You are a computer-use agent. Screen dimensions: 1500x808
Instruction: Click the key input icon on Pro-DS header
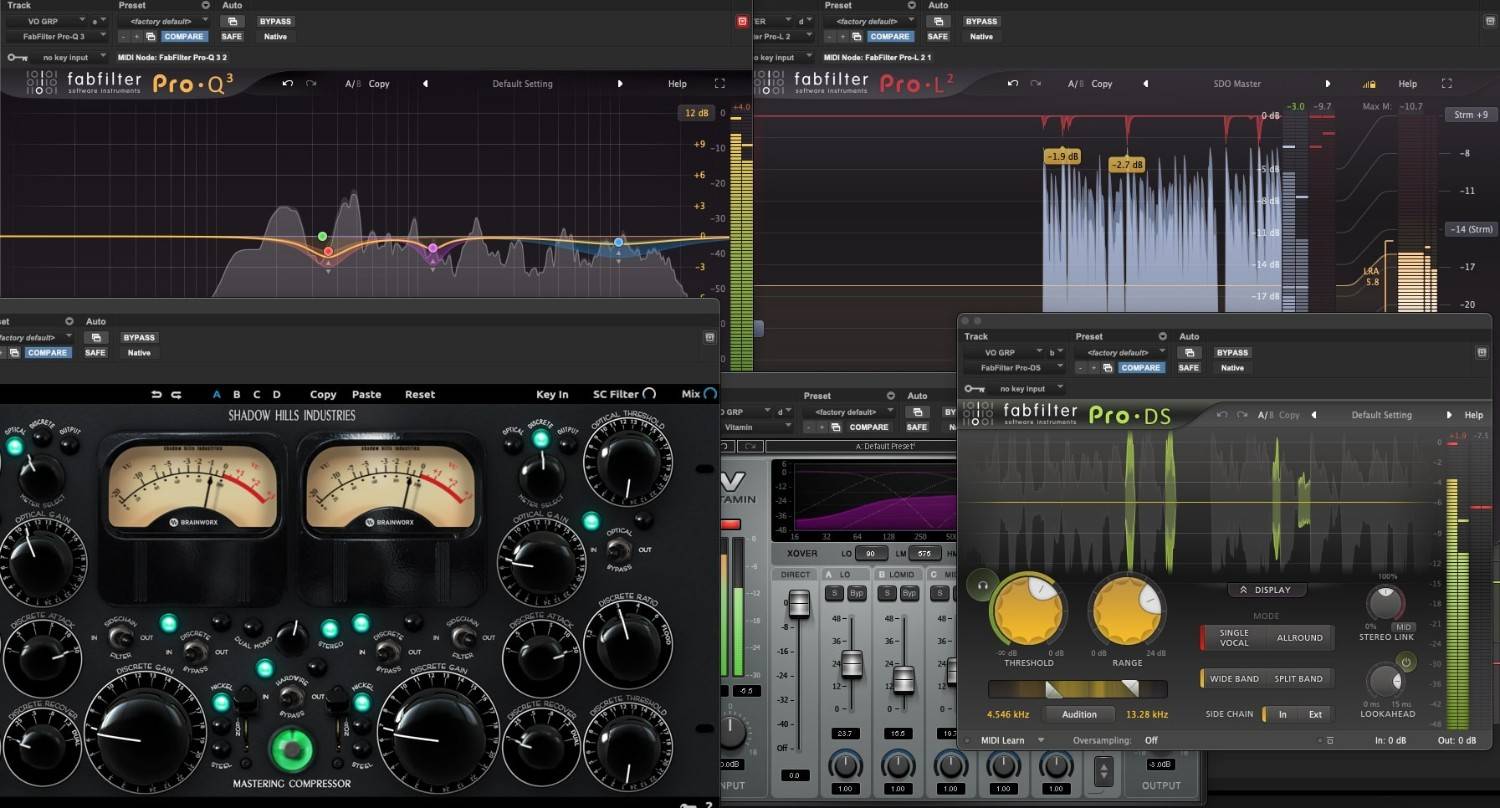tap(973, 388)
